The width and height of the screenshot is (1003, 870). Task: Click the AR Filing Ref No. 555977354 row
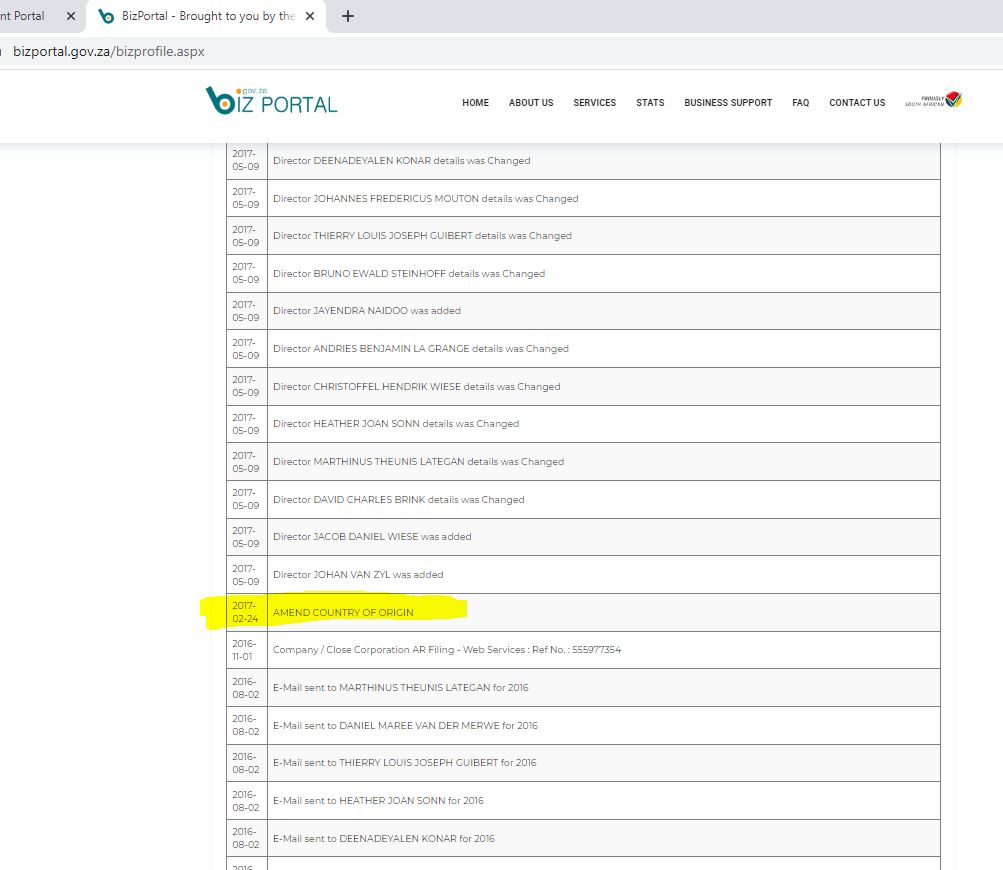[583, 650]
